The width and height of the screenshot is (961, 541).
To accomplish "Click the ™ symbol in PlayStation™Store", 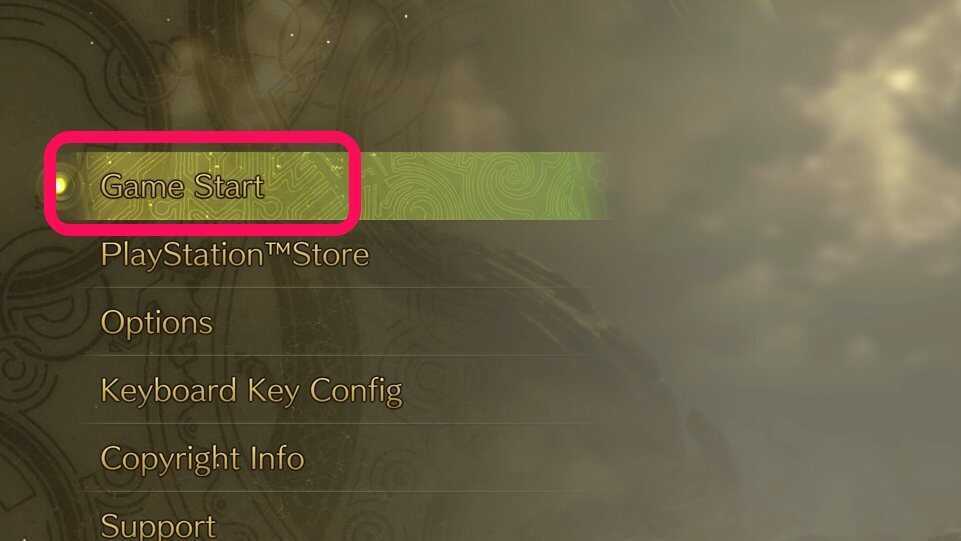I will [277, 248].
